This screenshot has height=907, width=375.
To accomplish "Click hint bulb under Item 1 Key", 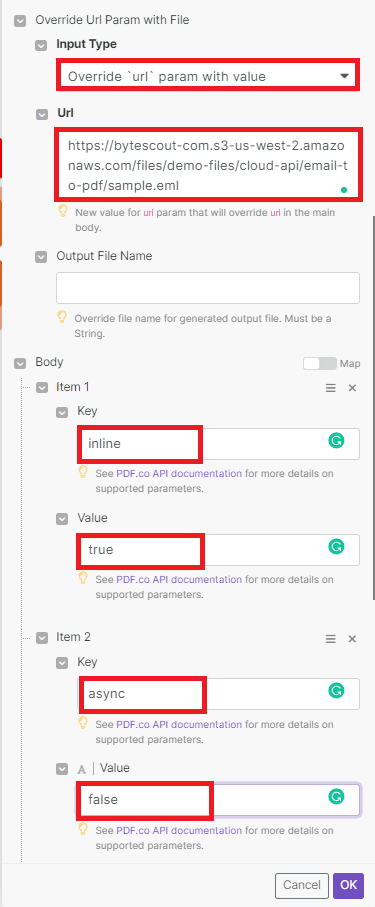I will coord(83,473).
